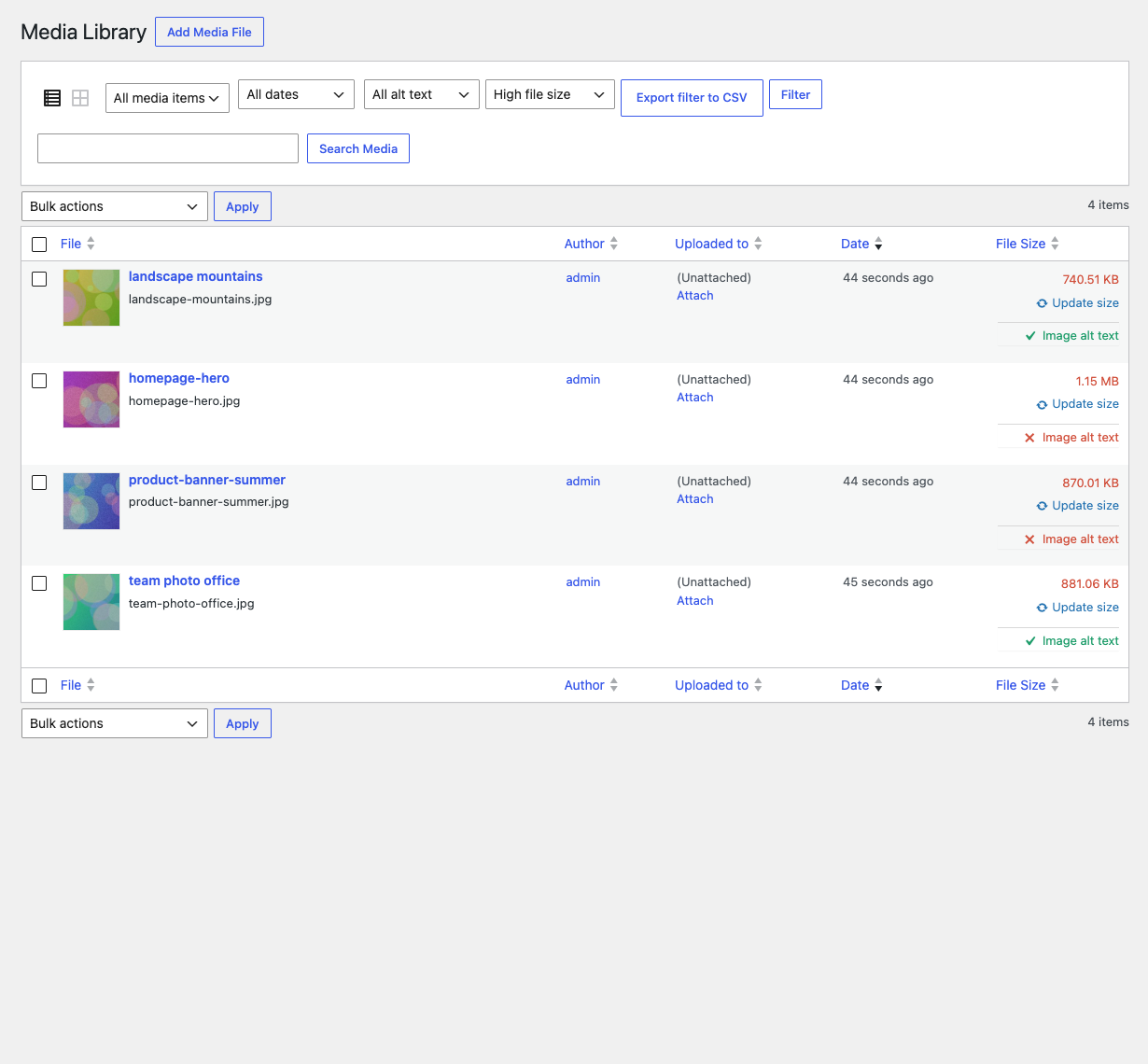Check the homepage-hero row checkbox
The width and height of the screenshot is (1148, 1064).
coord(39,381)
